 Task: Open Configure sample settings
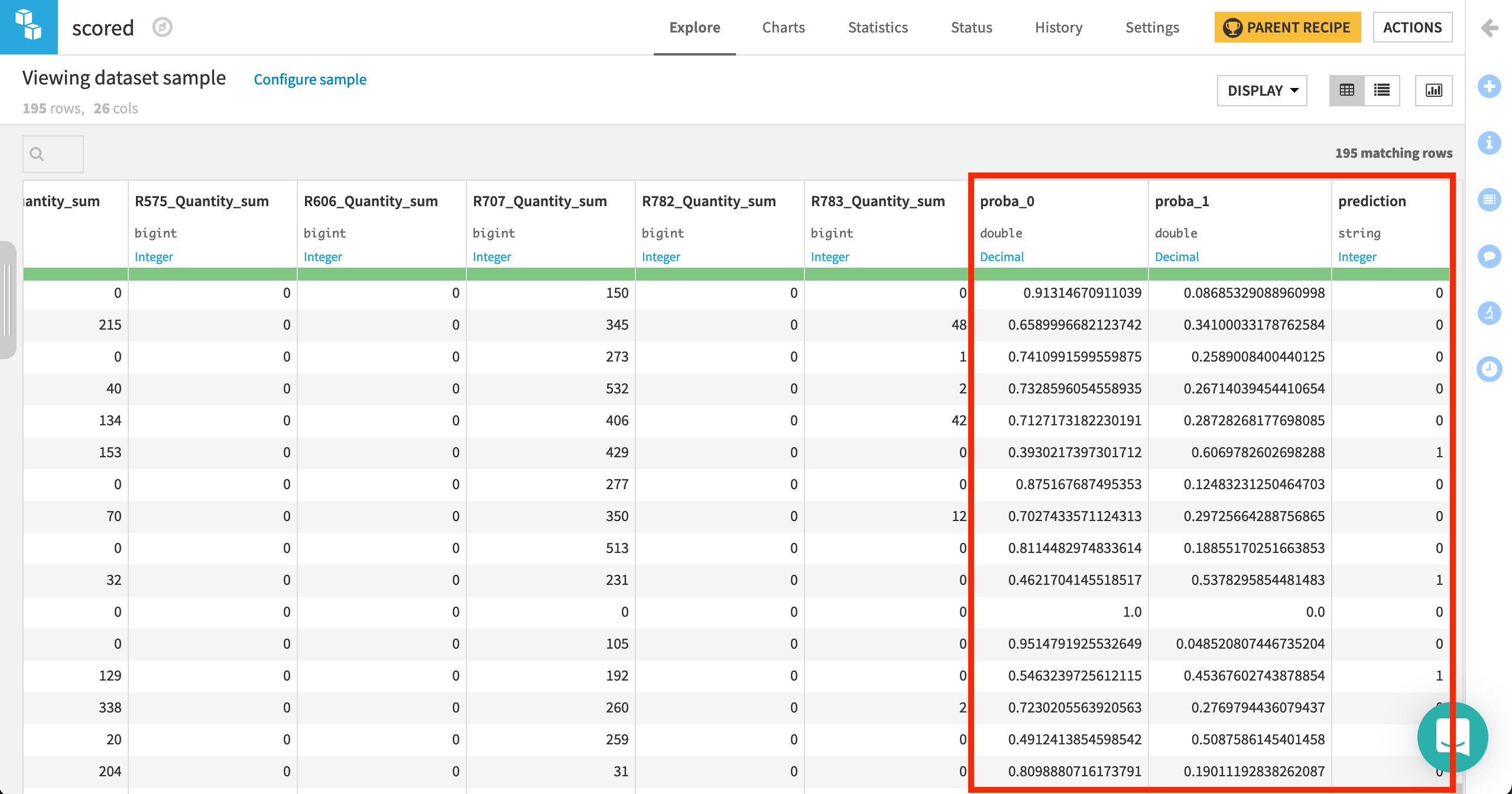(310, 79)
